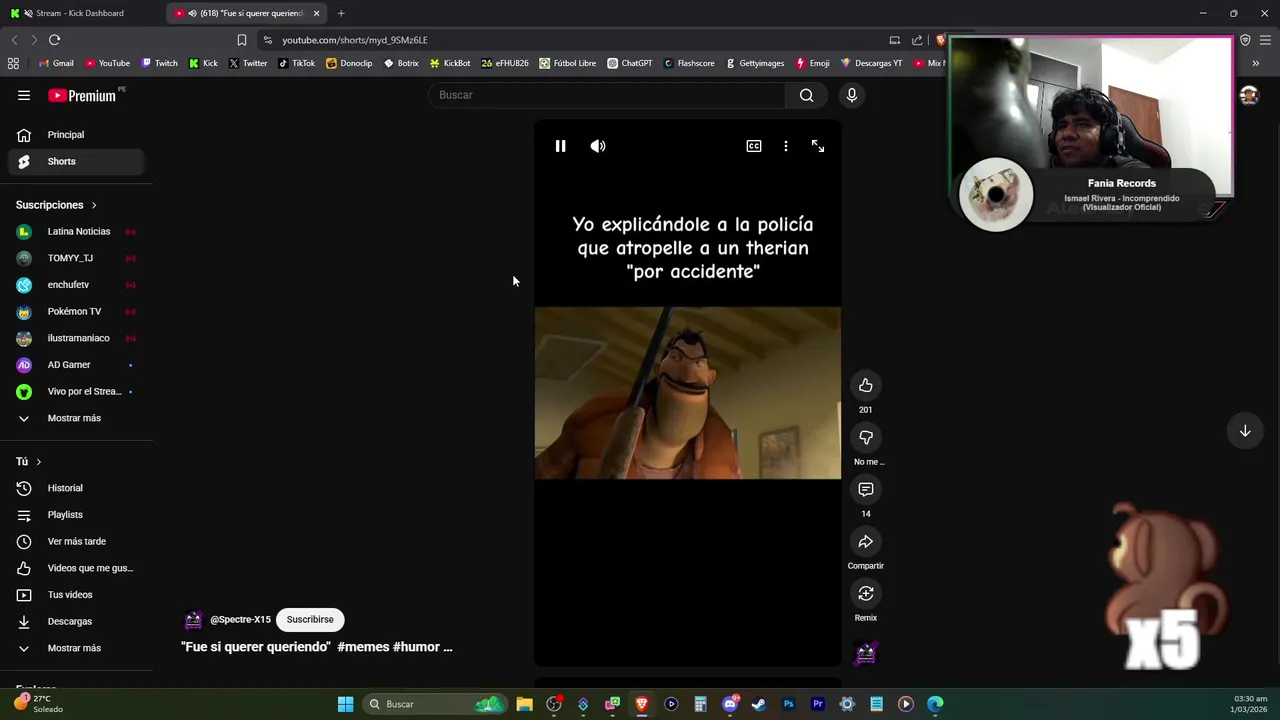Open the ChatGPT bookmark

coord(629,63)
